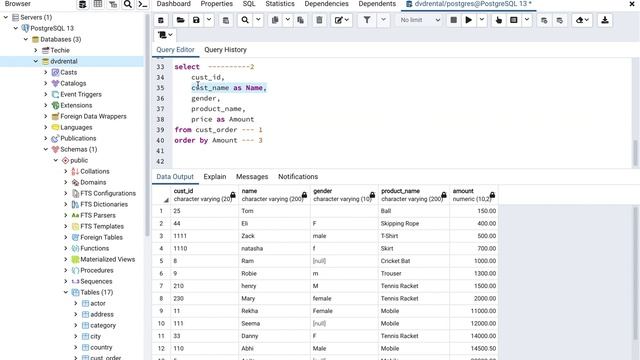The height and width of the screenshot is (360, 640).
Task: Click the Tennis Racket cell for henry
Action: [414, 286]
